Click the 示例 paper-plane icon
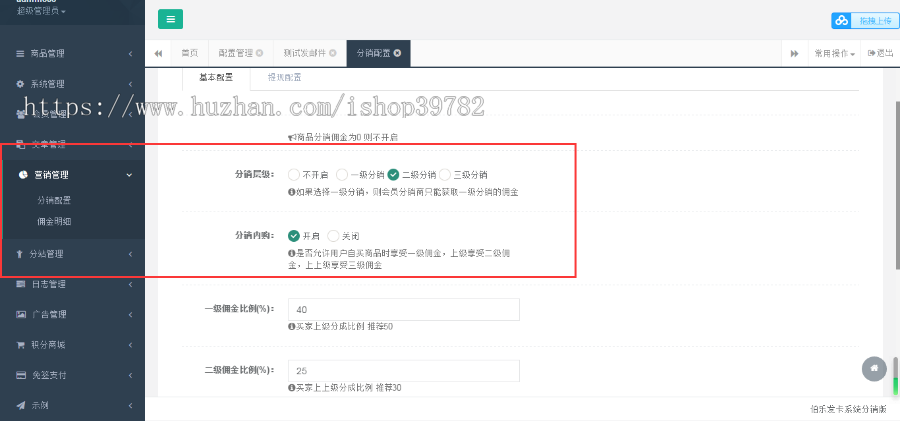 pos(21,405)
